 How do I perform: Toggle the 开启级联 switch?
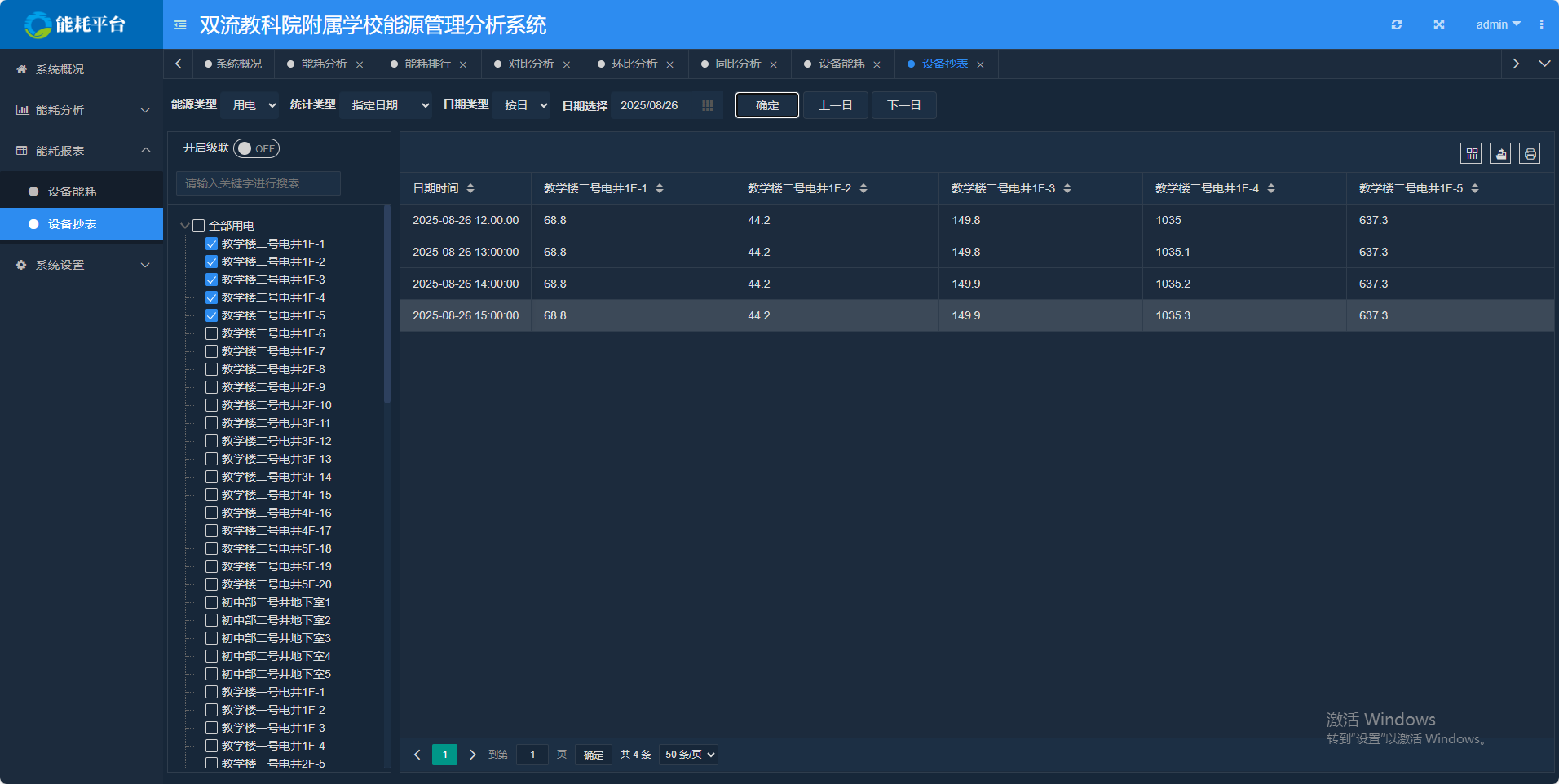256,148
